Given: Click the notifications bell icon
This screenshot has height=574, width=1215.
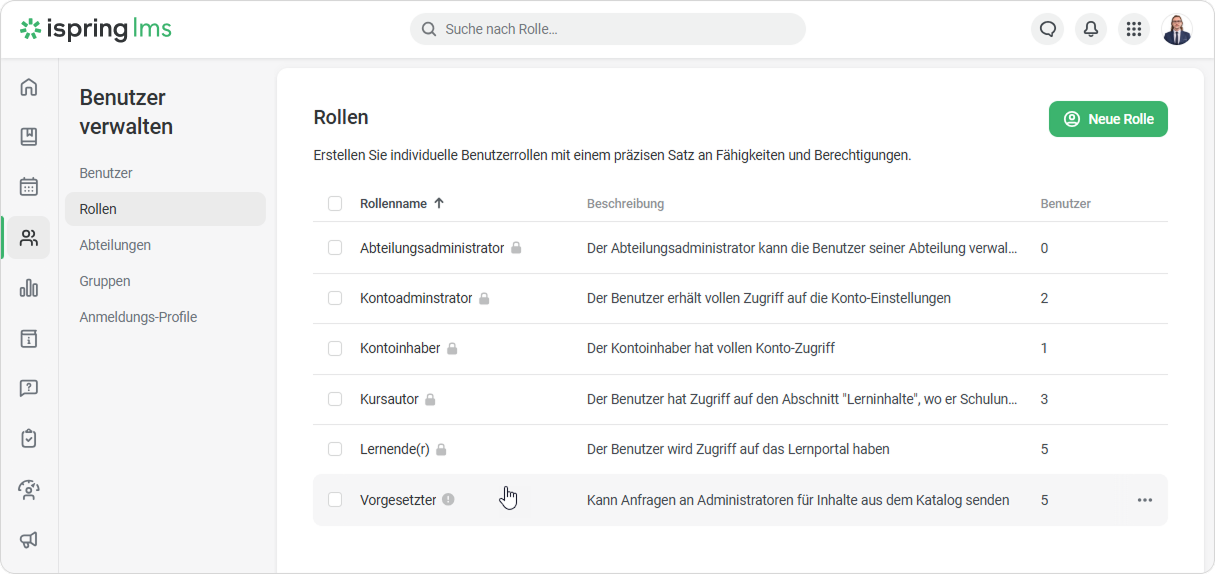Looking at the screenshot, I should coord(1091,29).
